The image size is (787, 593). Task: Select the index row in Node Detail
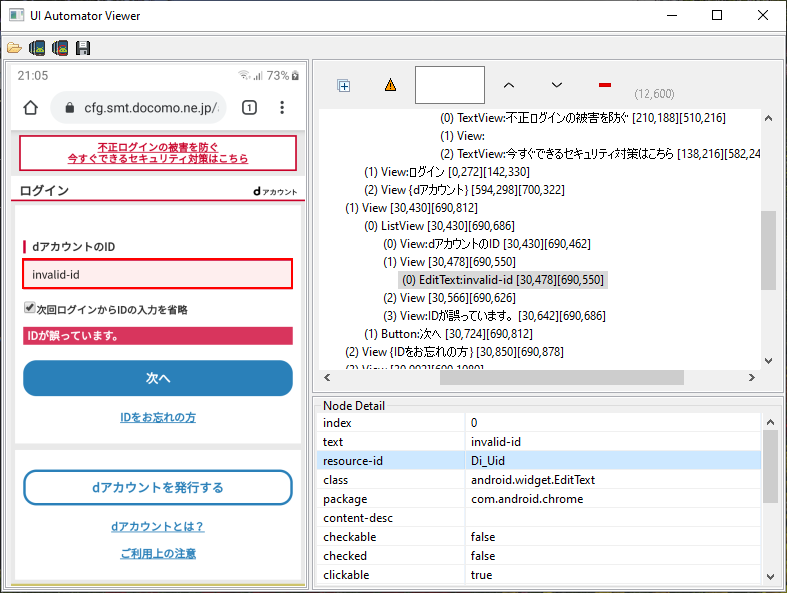539,423
